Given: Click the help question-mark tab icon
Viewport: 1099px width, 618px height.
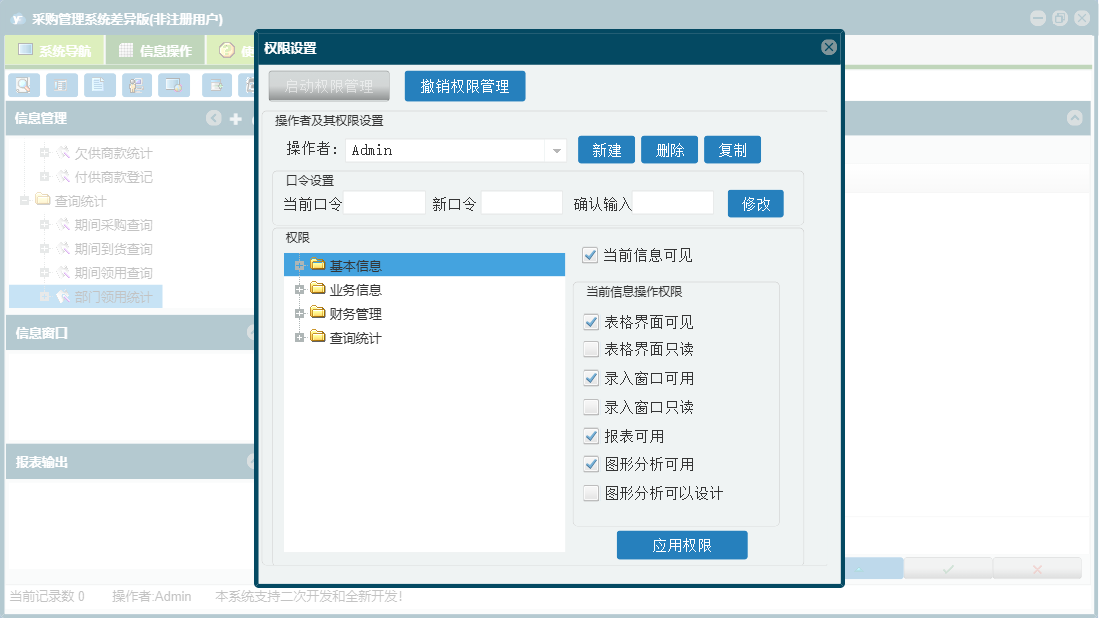Looking at the screenshot, I should pyautogui.click(x=226, y=50).
